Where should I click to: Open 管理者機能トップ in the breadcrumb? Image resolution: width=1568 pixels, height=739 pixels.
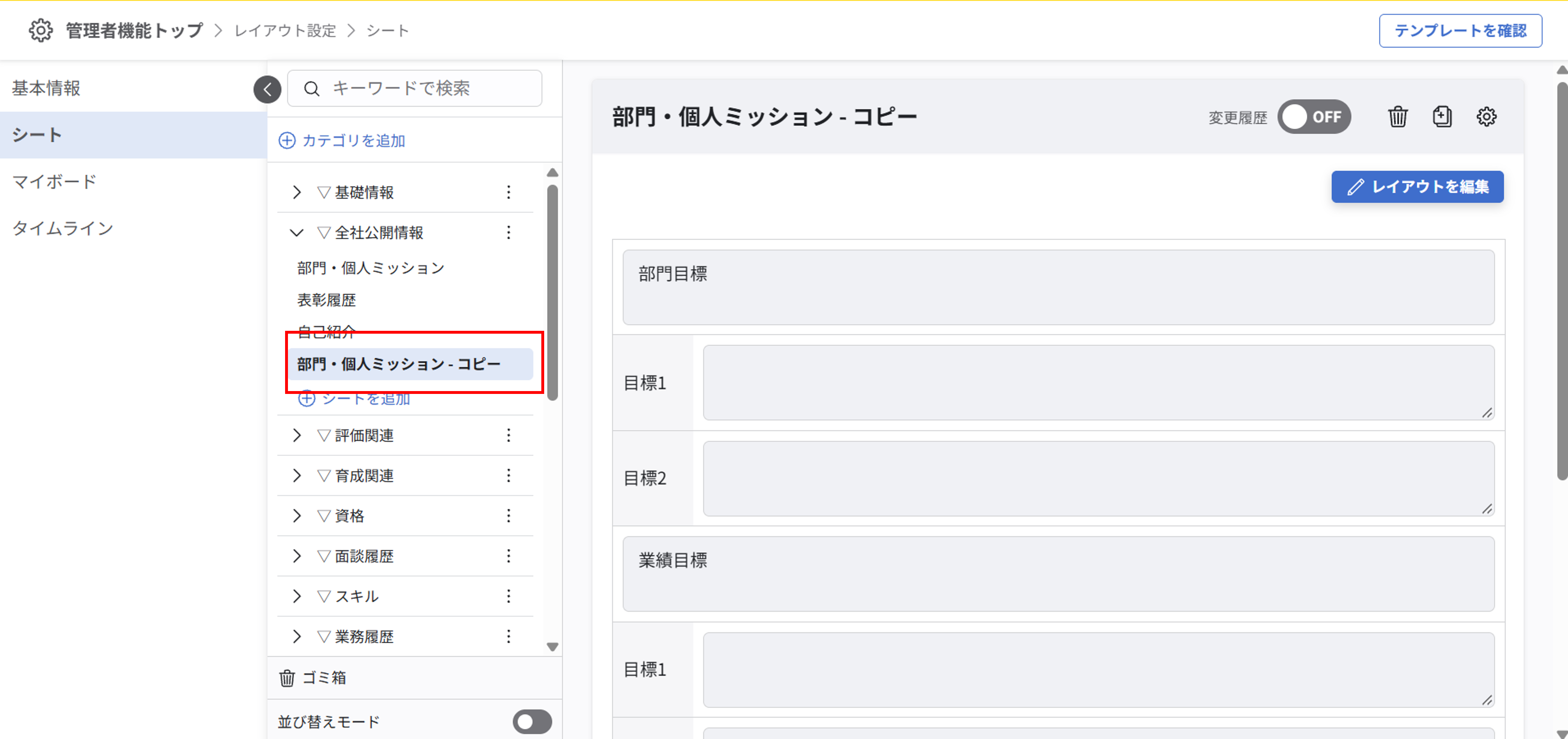pos(134,30)
